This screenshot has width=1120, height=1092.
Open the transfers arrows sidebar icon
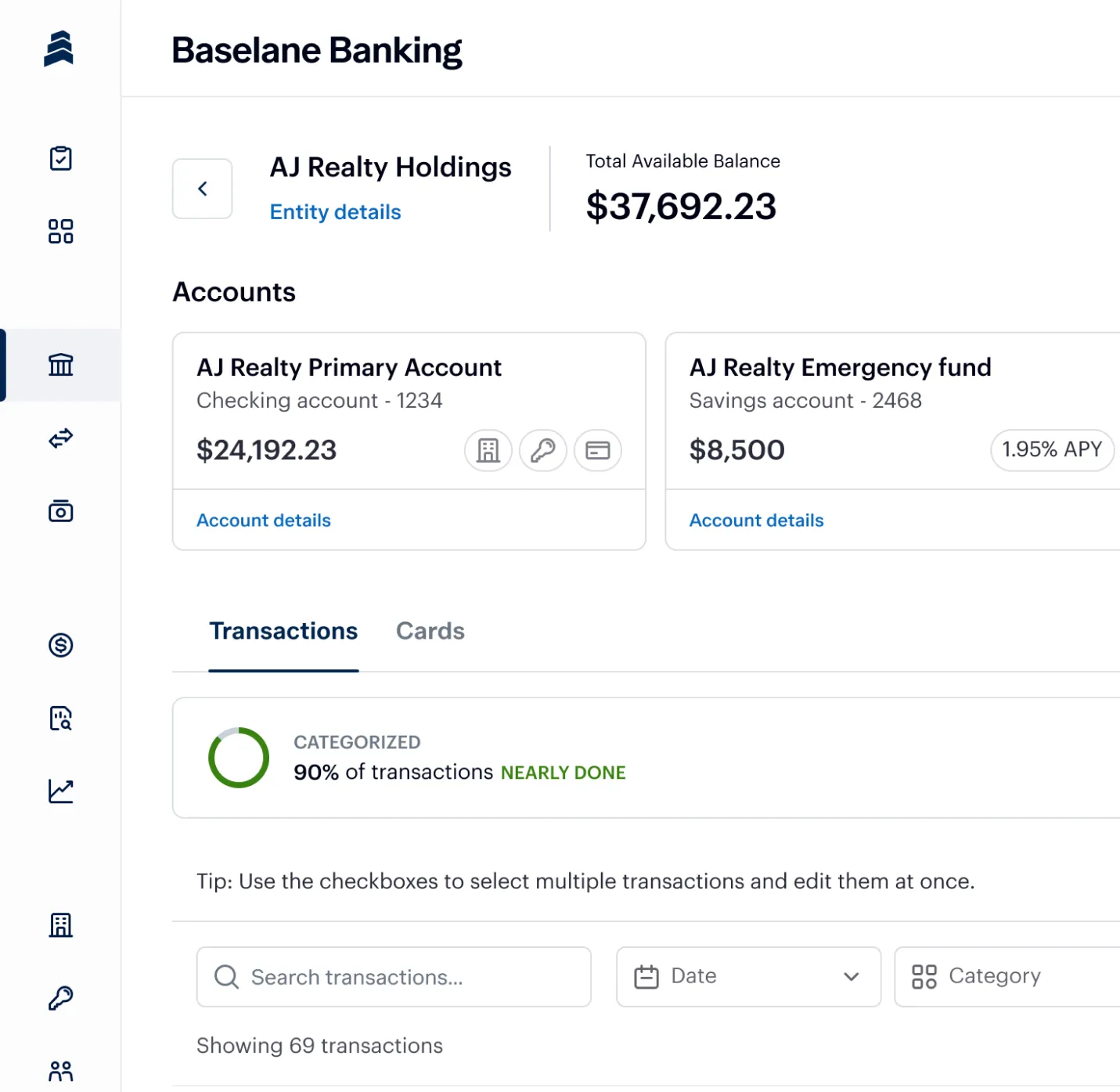point(60,438)
